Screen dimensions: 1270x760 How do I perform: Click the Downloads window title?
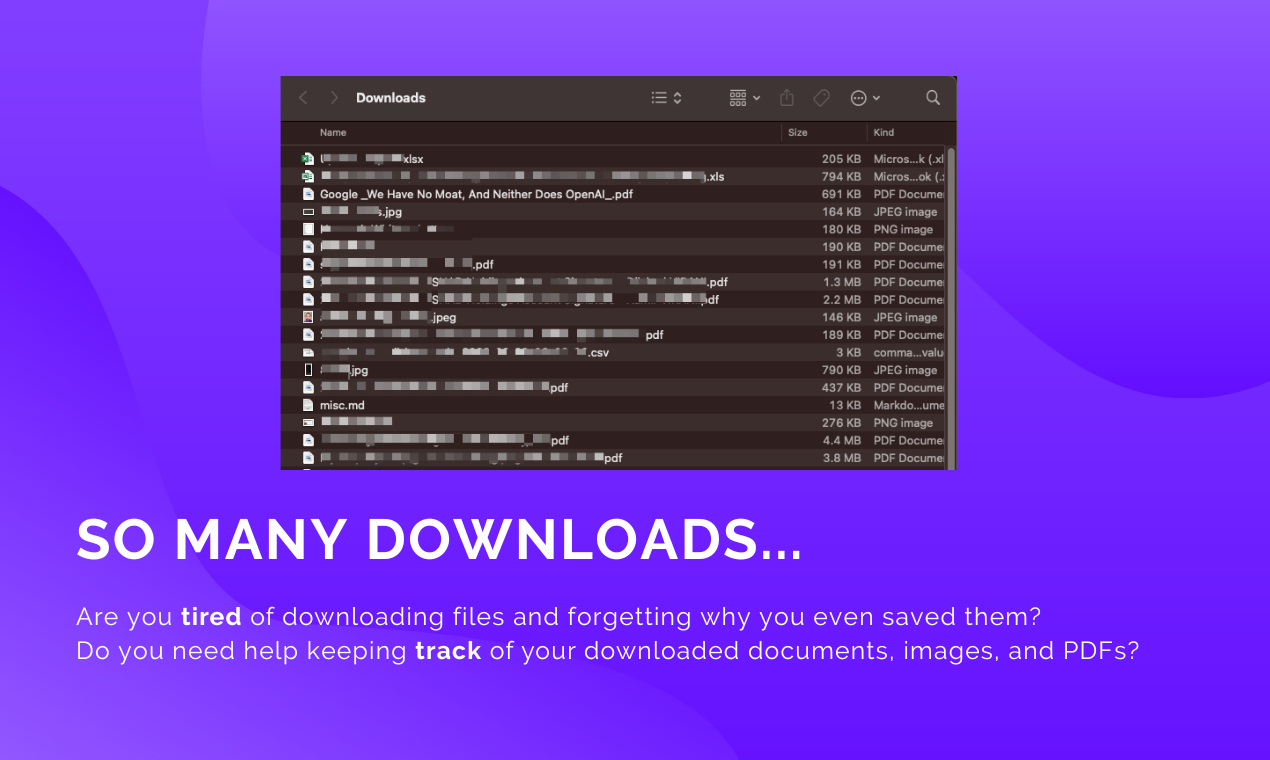coord(391,98)
